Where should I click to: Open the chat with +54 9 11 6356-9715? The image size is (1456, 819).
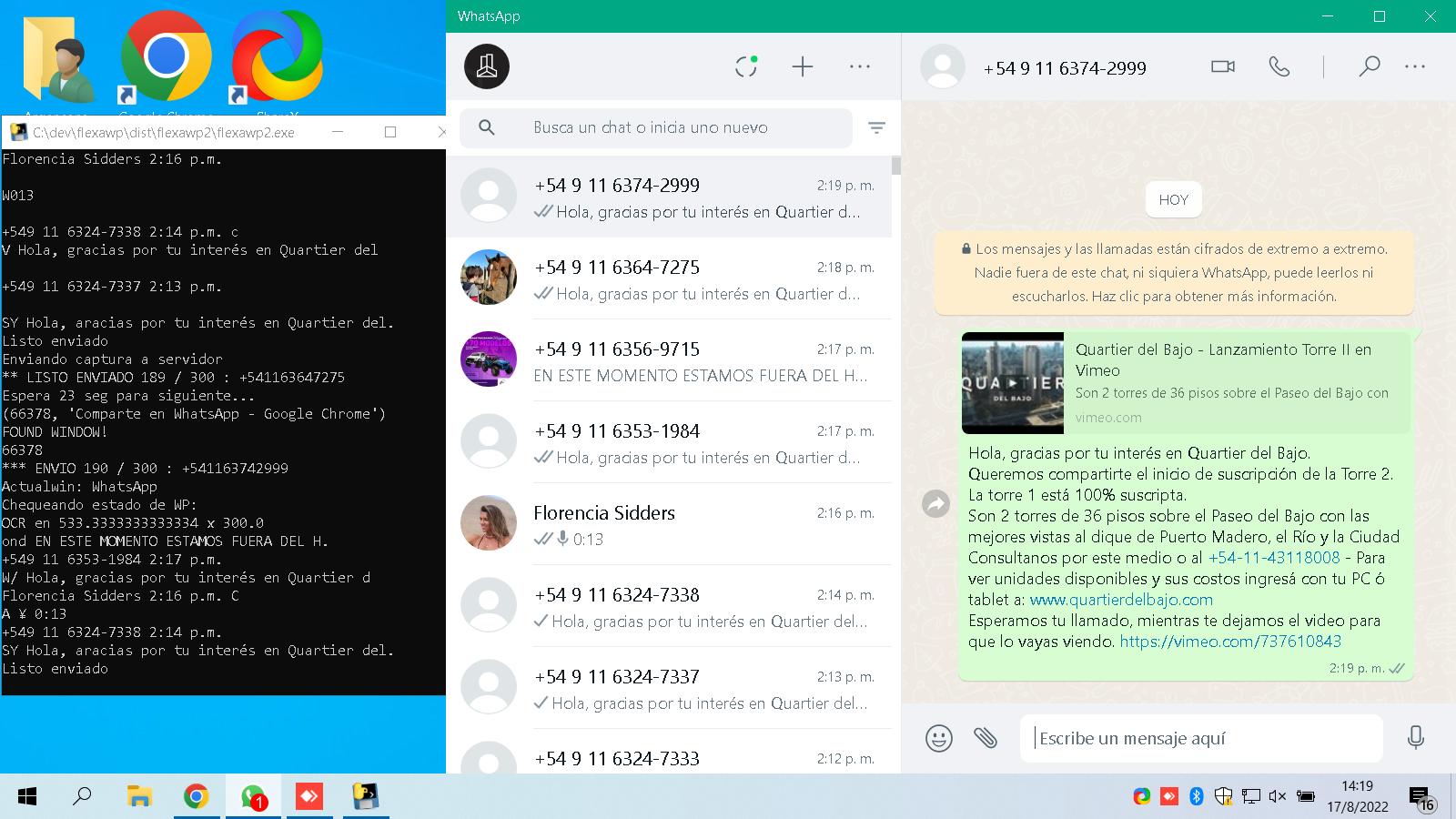669,360
